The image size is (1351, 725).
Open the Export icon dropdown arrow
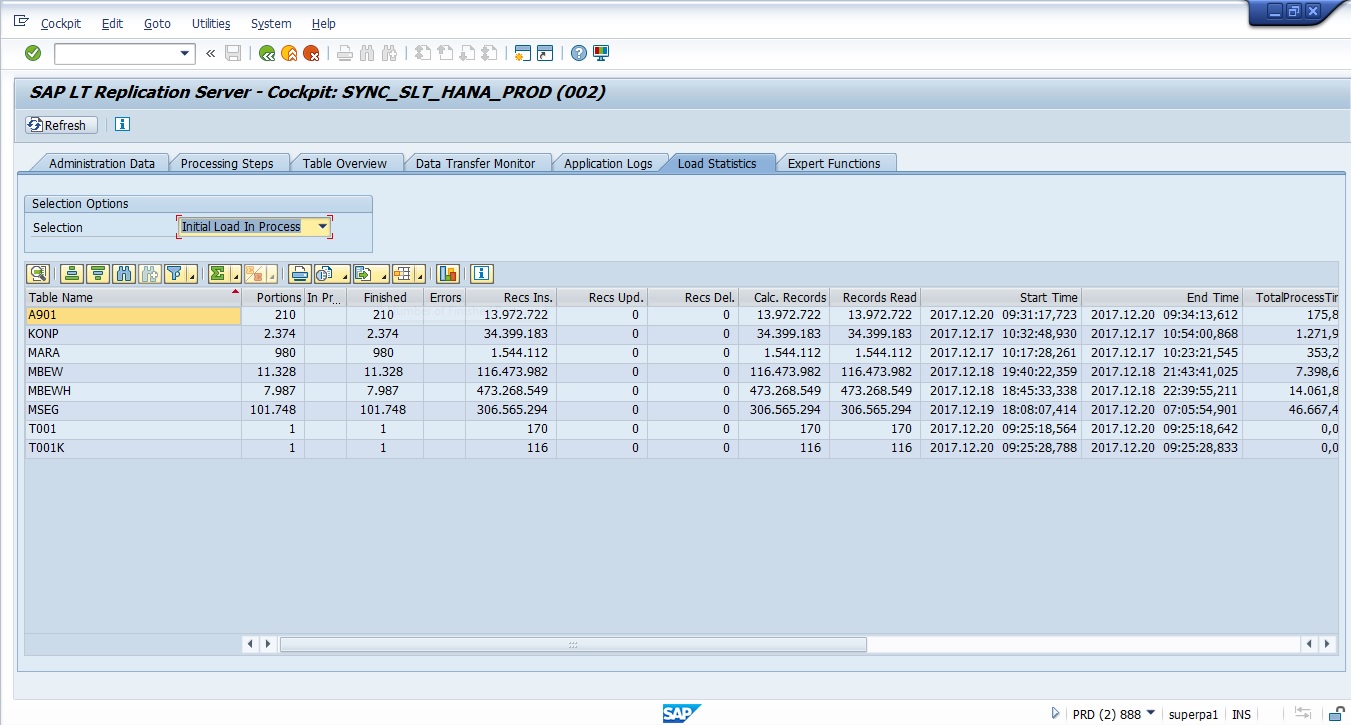(385, 273)
